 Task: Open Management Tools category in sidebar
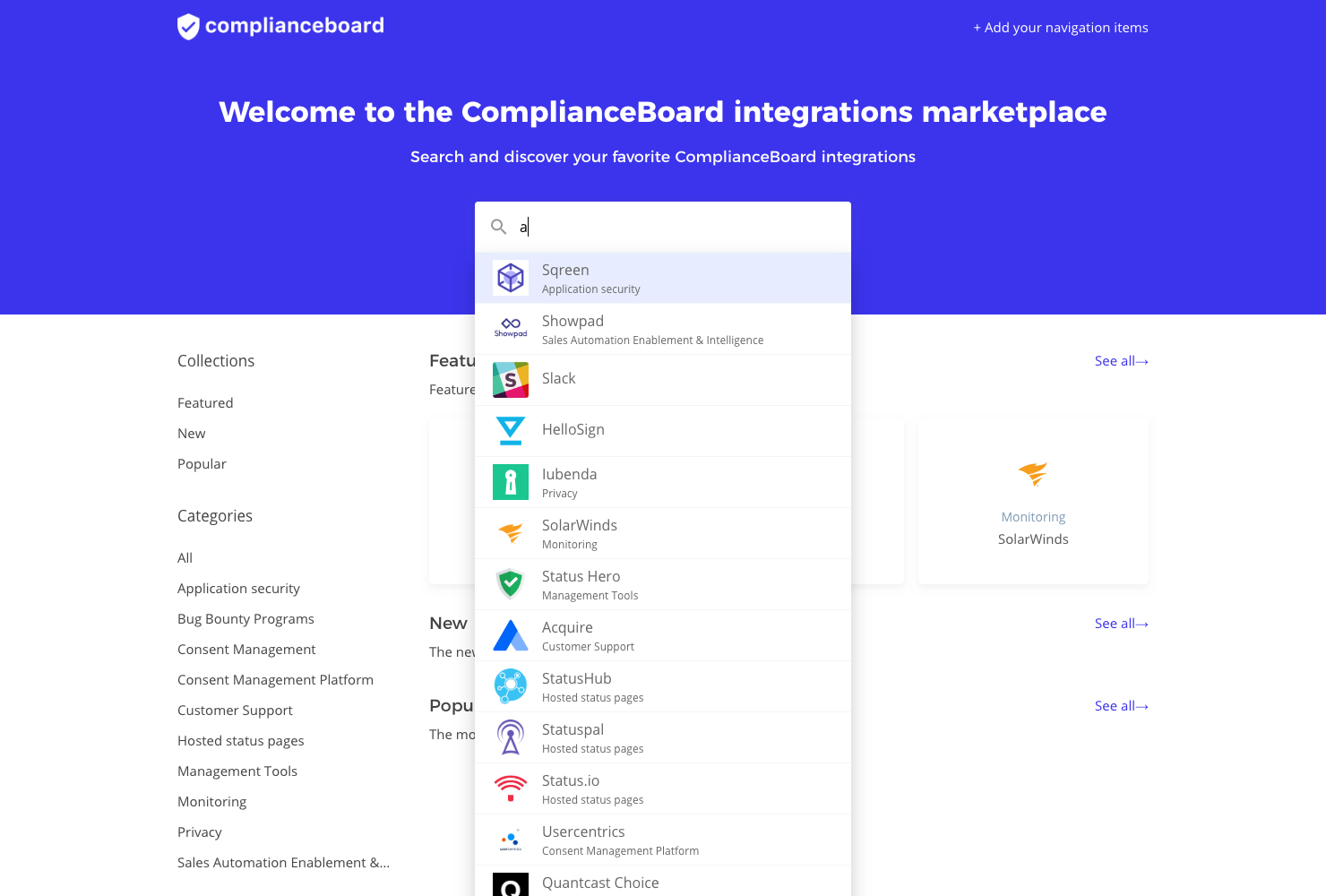coord(237,771)
